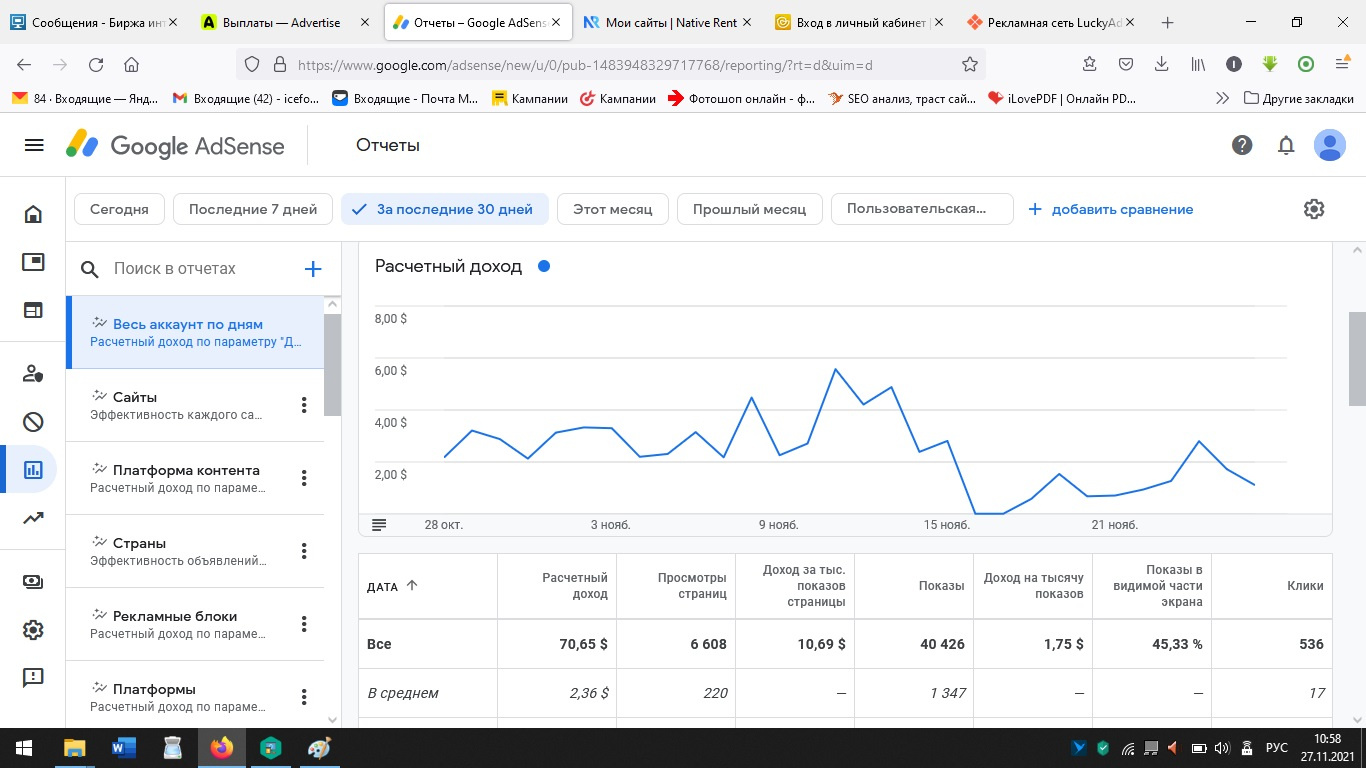Click the plus icon to add report
Screen dimensions: 1366x768
[312, 269]
